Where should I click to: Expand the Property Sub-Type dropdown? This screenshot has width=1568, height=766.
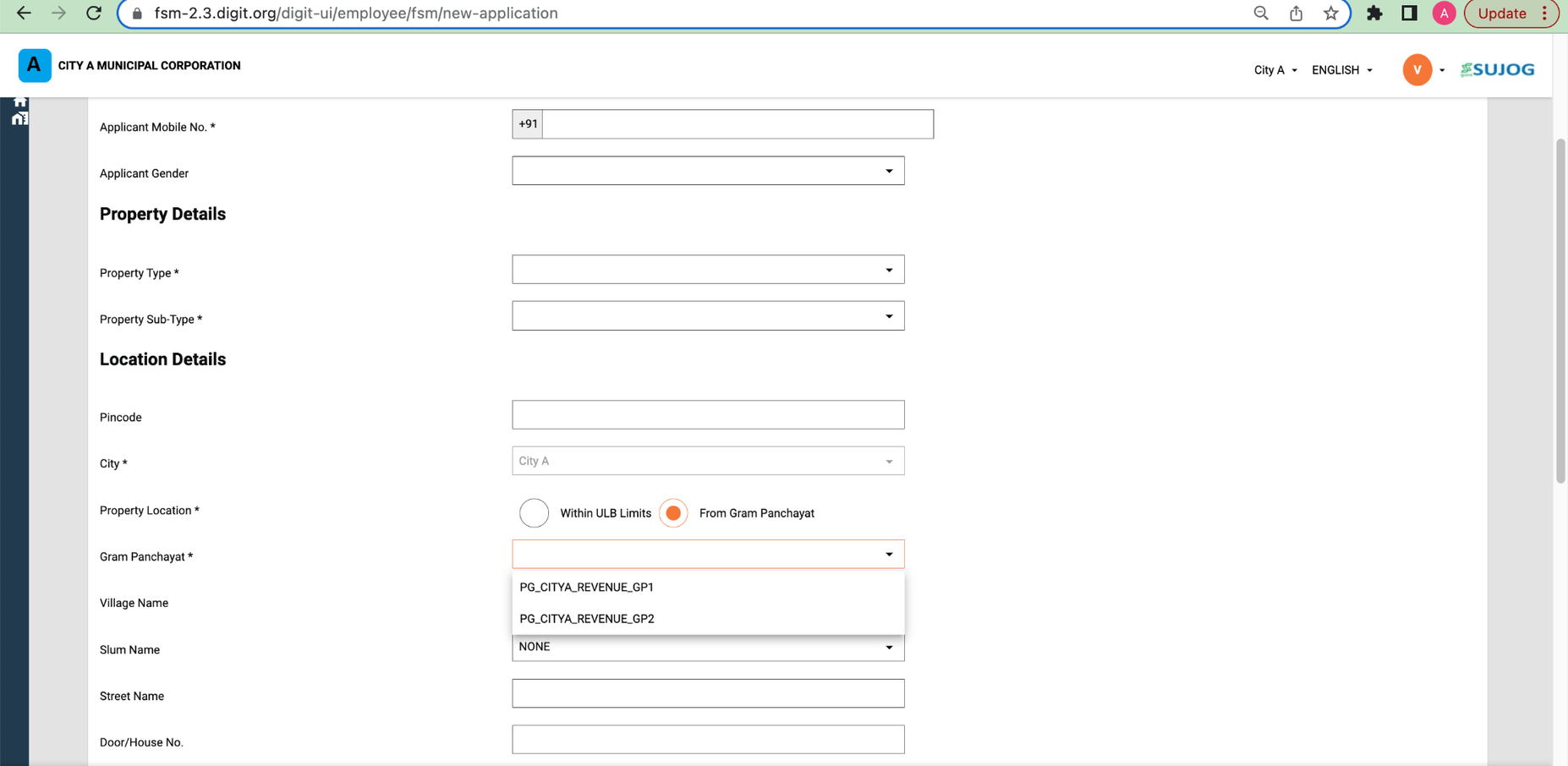pyautogui.click(x=708, y=316)
